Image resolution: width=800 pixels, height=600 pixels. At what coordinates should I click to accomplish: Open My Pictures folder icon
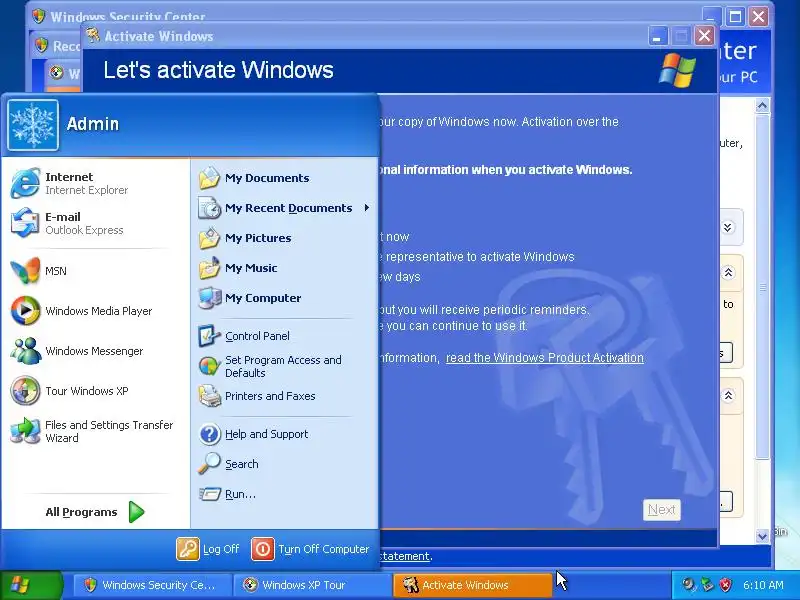coord(209,238)
